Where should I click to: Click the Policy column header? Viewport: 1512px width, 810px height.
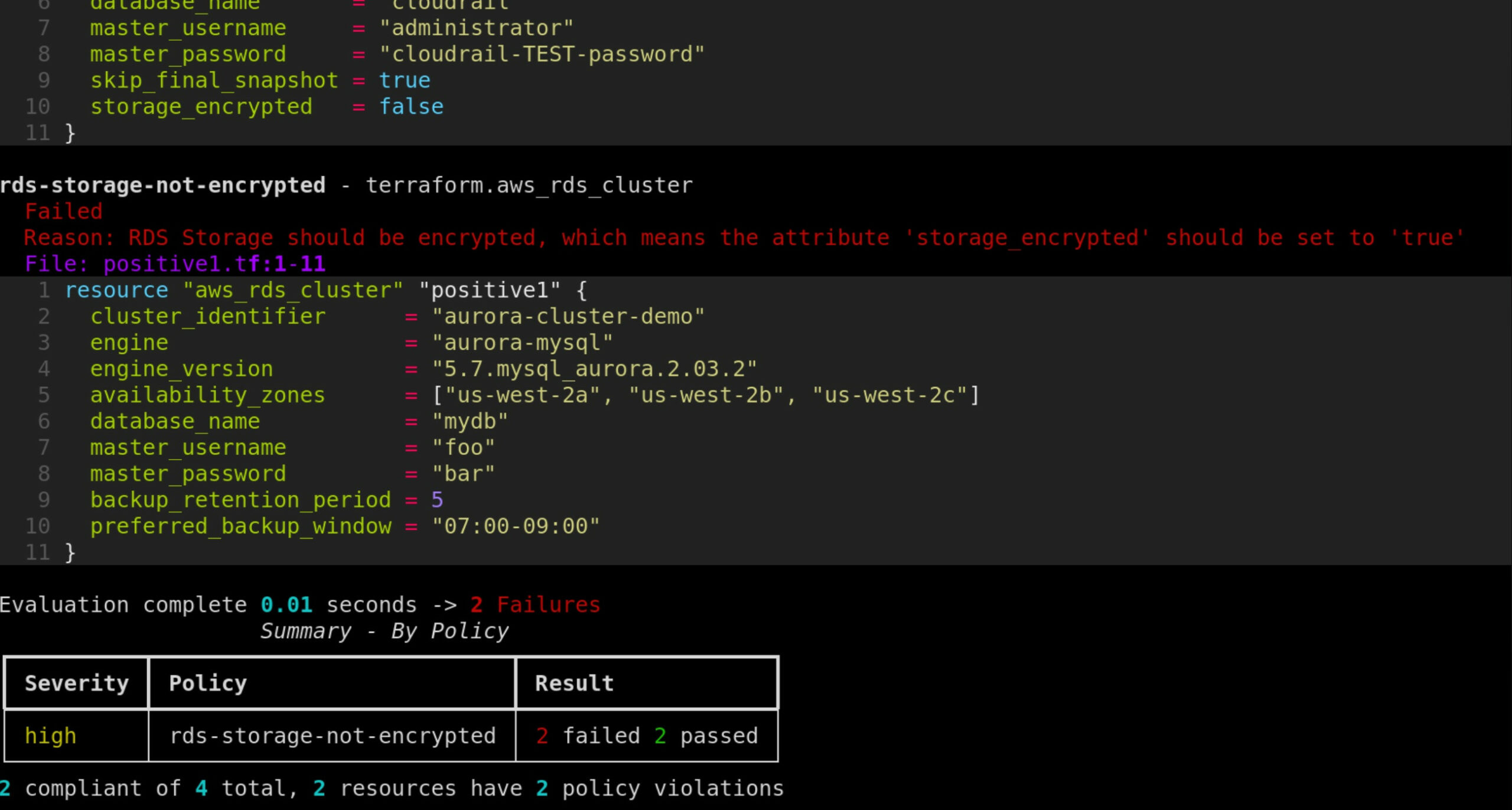(x=208, y=683)
